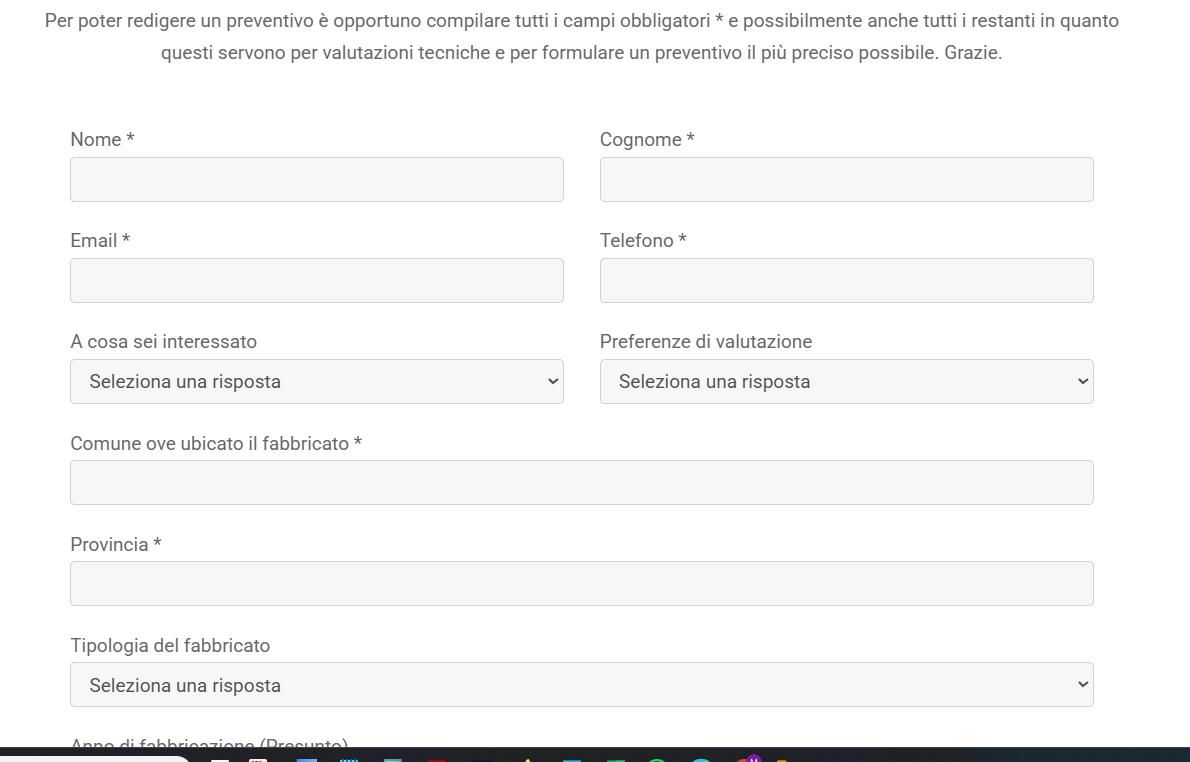Click the Telefono input field
The height and width of the screenshot is (762, 1190).
coord(846,280)
